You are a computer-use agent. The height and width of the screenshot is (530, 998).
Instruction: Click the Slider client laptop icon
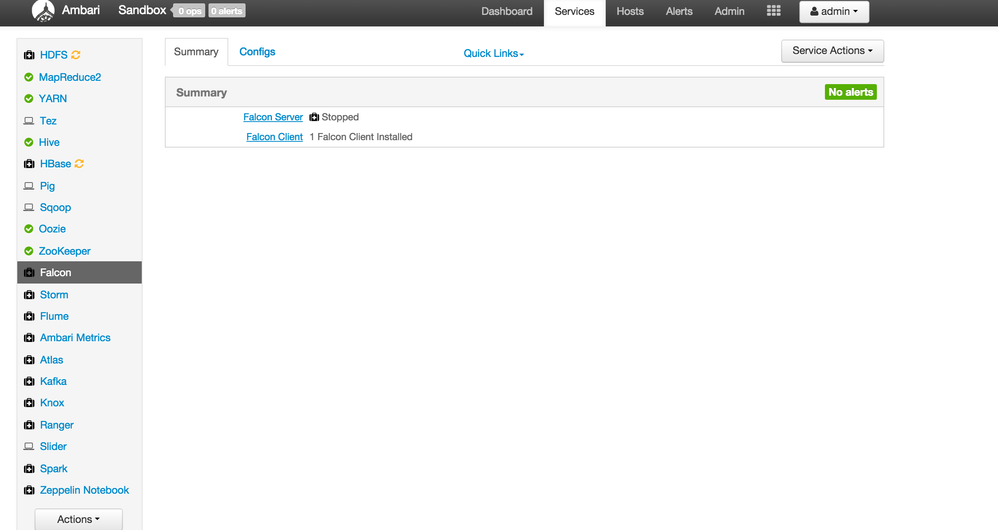[x=29, y=447]
